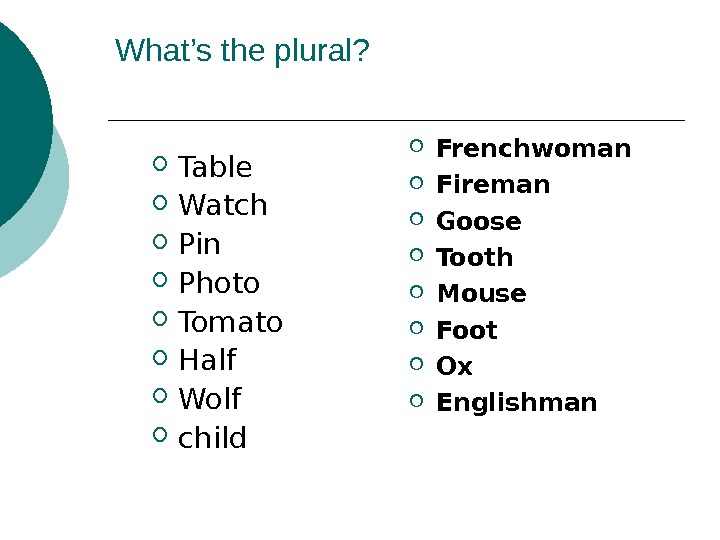720x540 pixels.
Task: Select the bold word Mouse
Action: [481, 294]
